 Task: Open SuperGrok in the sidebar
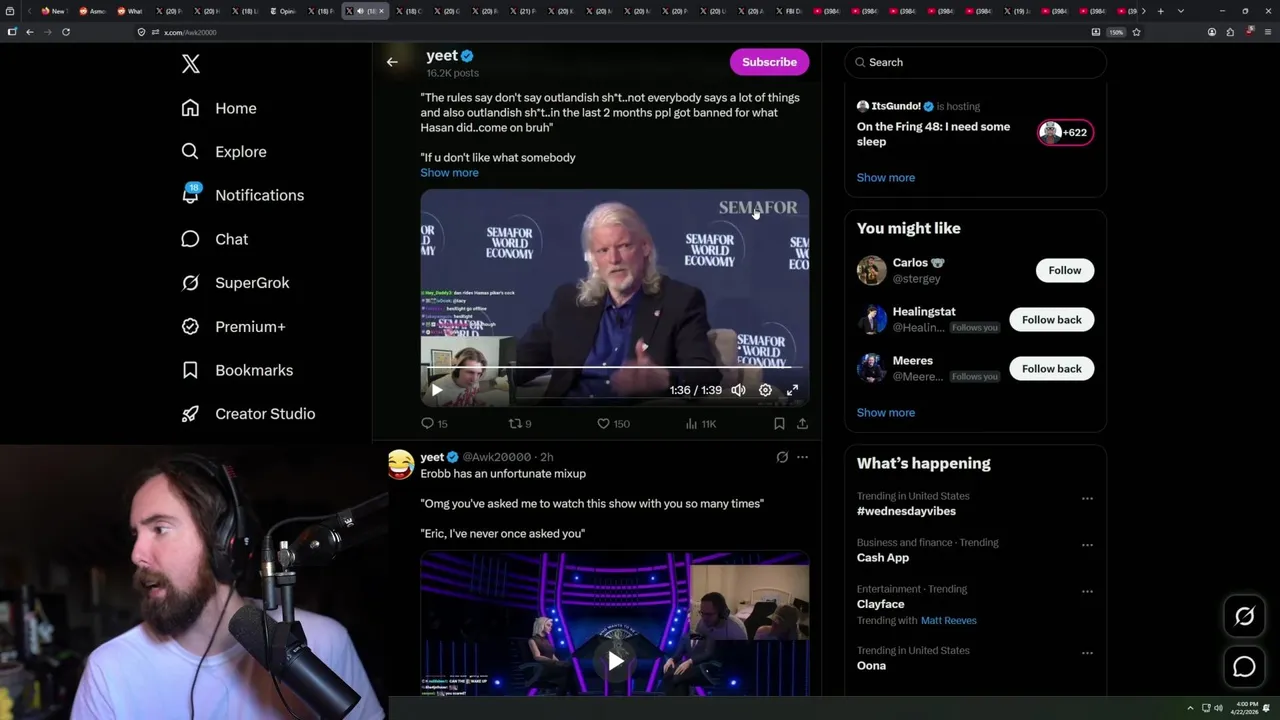235,283
